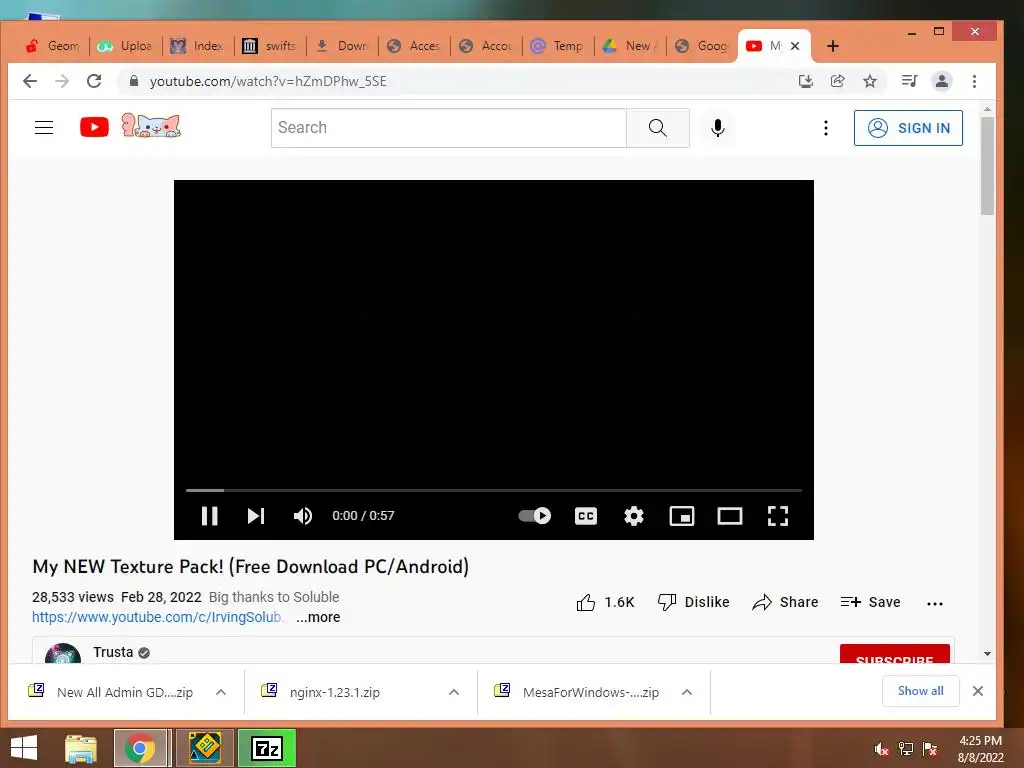
Task: Open the video player settings gear
Action: (x=633, y=516)
